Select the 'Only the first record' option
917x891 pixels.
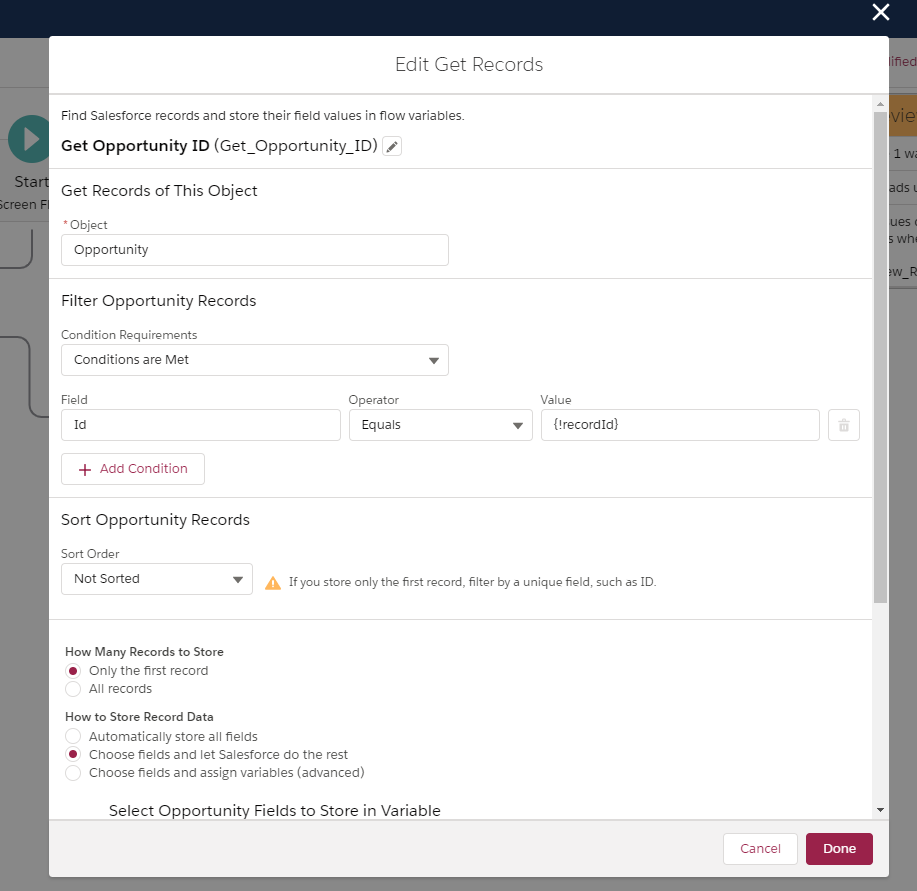coord(73,671)
